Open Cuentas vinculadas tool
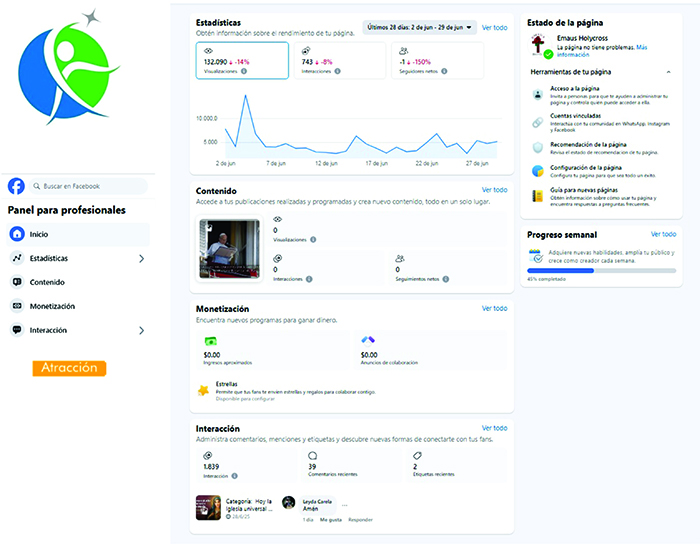The width and height of the screenshot is (700, 549). click(x=538, y=120)
